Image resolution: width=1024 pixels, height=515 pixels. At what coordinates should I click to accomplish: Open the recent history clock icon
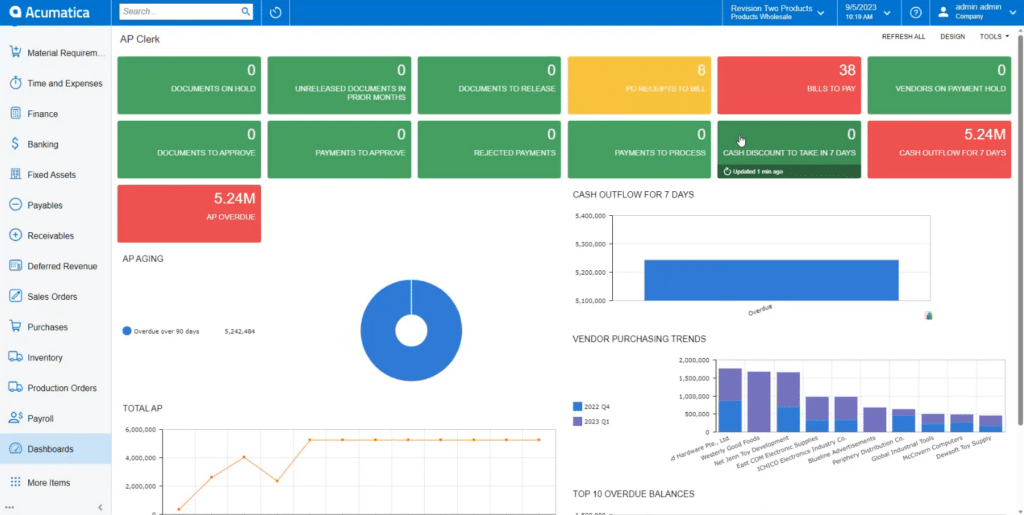click(275, 12)
